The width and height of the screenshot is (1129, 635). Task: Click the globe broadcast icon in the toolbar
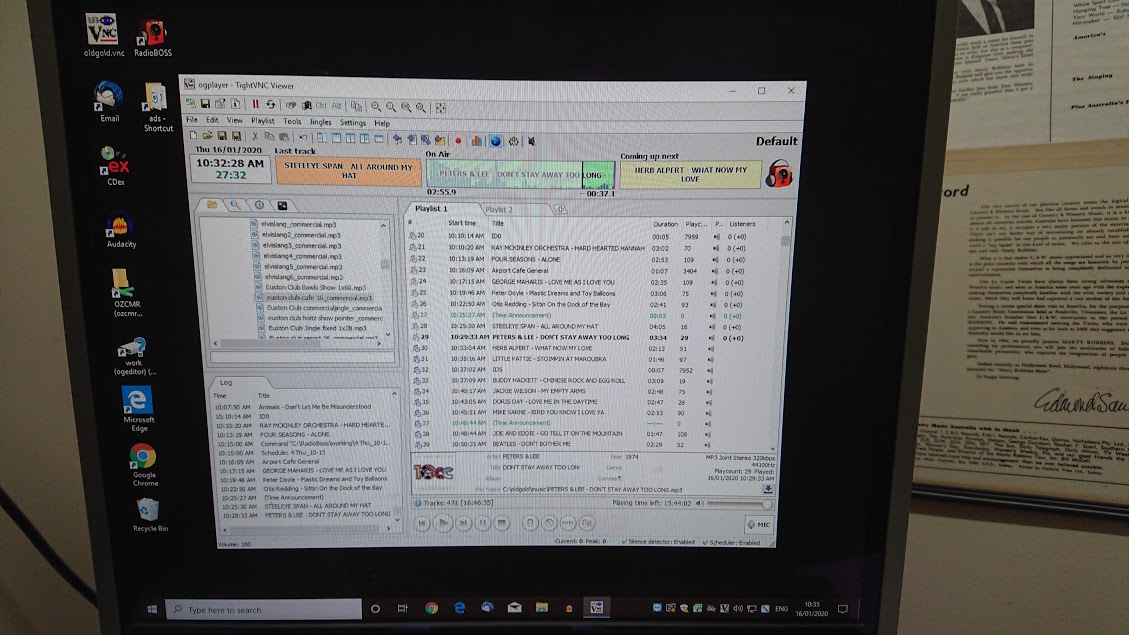[495, 141]
